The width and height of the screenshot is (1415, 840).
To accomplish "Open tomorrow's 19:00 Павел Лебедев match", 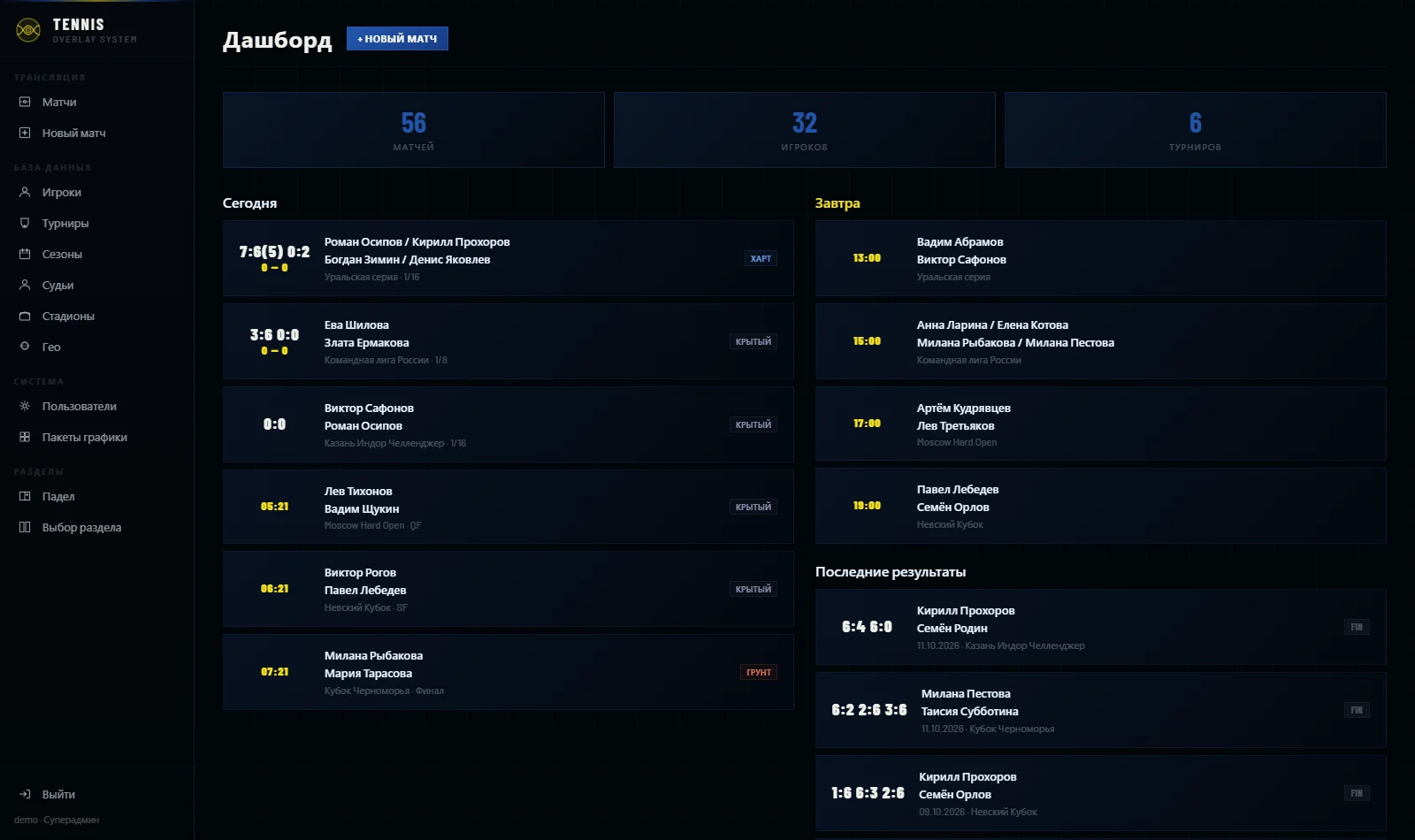I will (1101, 506).
